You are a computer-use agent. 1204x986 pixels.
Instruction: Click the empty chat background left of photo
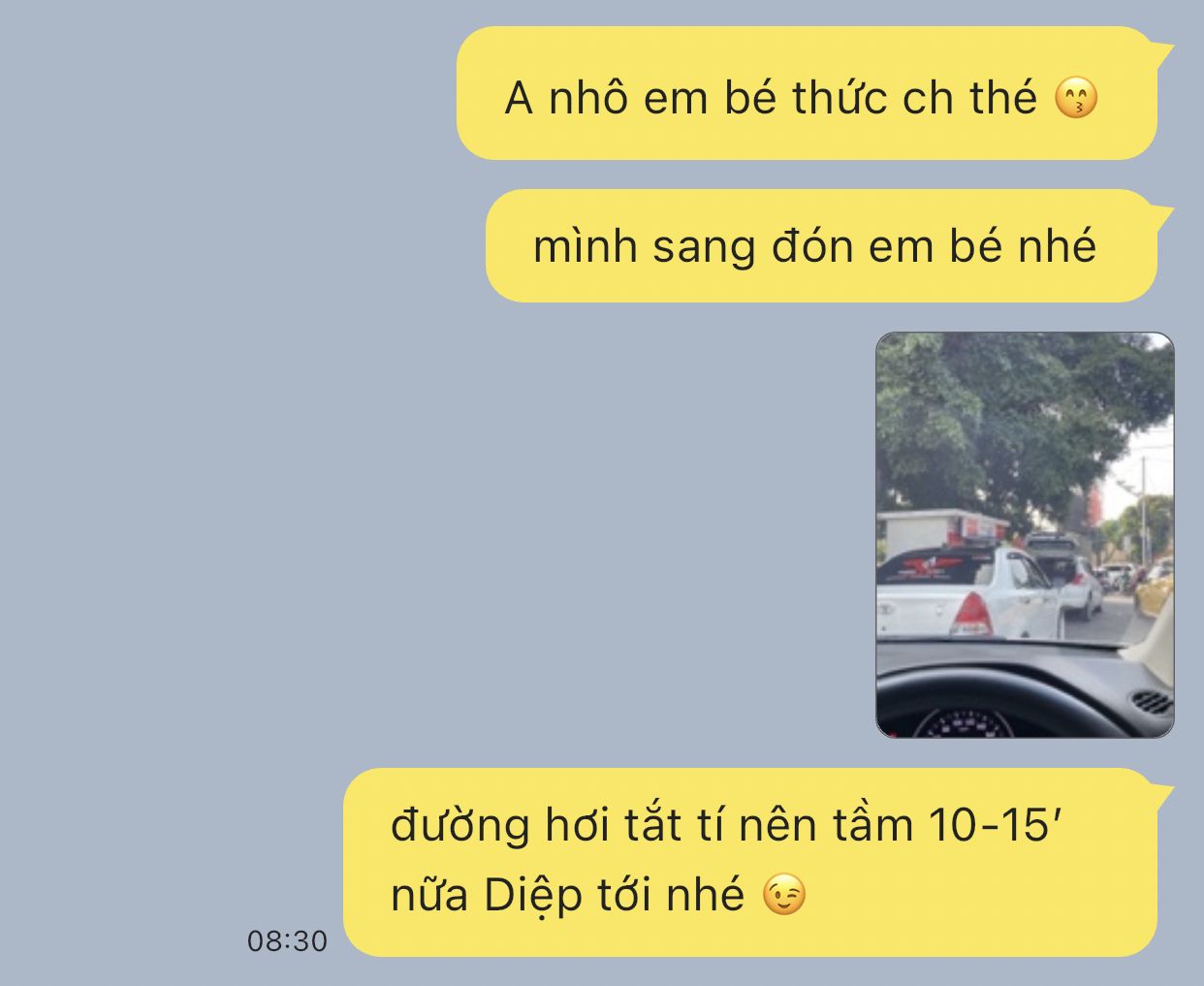click(436, 535)
